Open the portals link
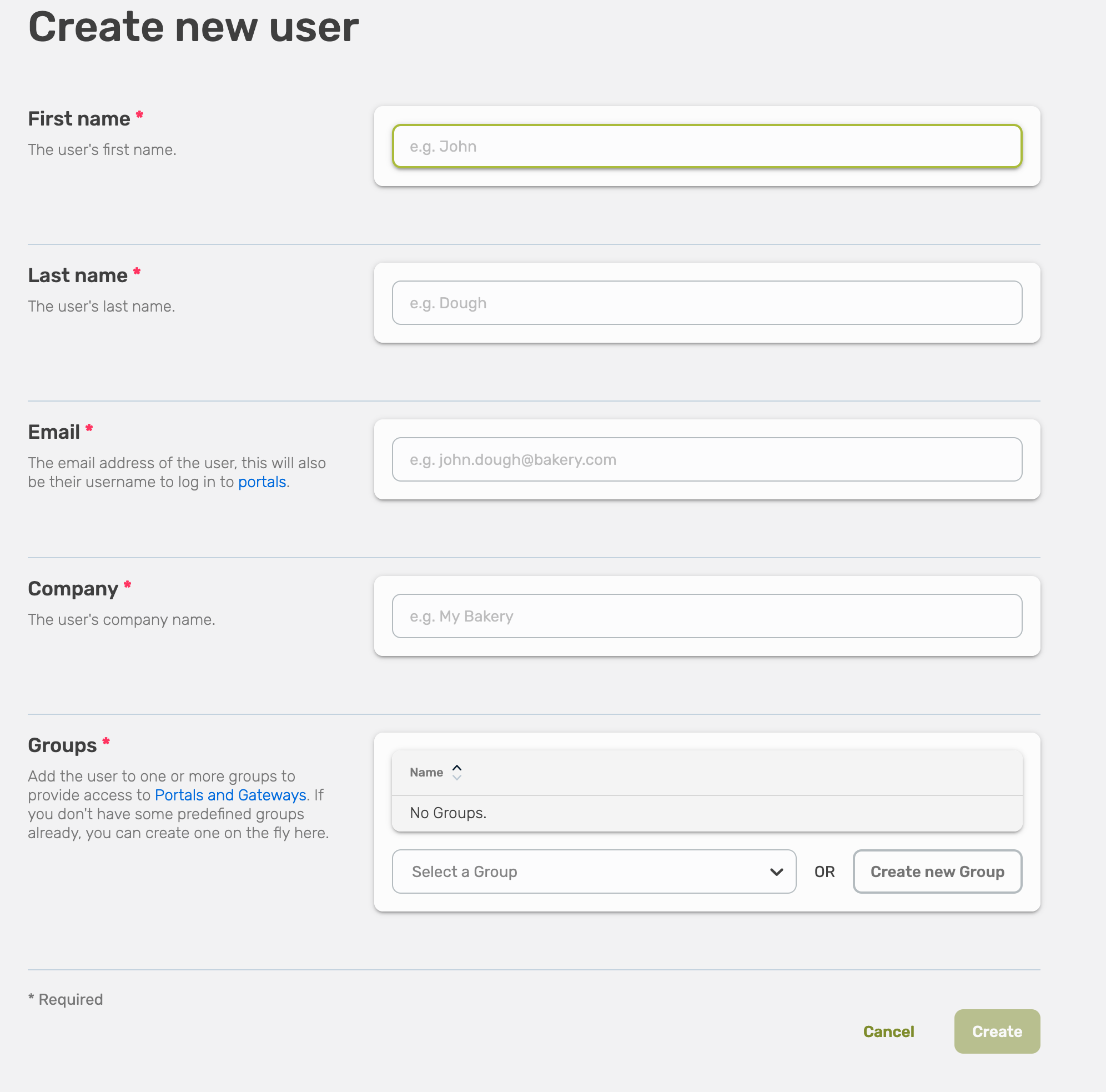This screenshot has height=1092, width=1106. click(x=261, y=482)
